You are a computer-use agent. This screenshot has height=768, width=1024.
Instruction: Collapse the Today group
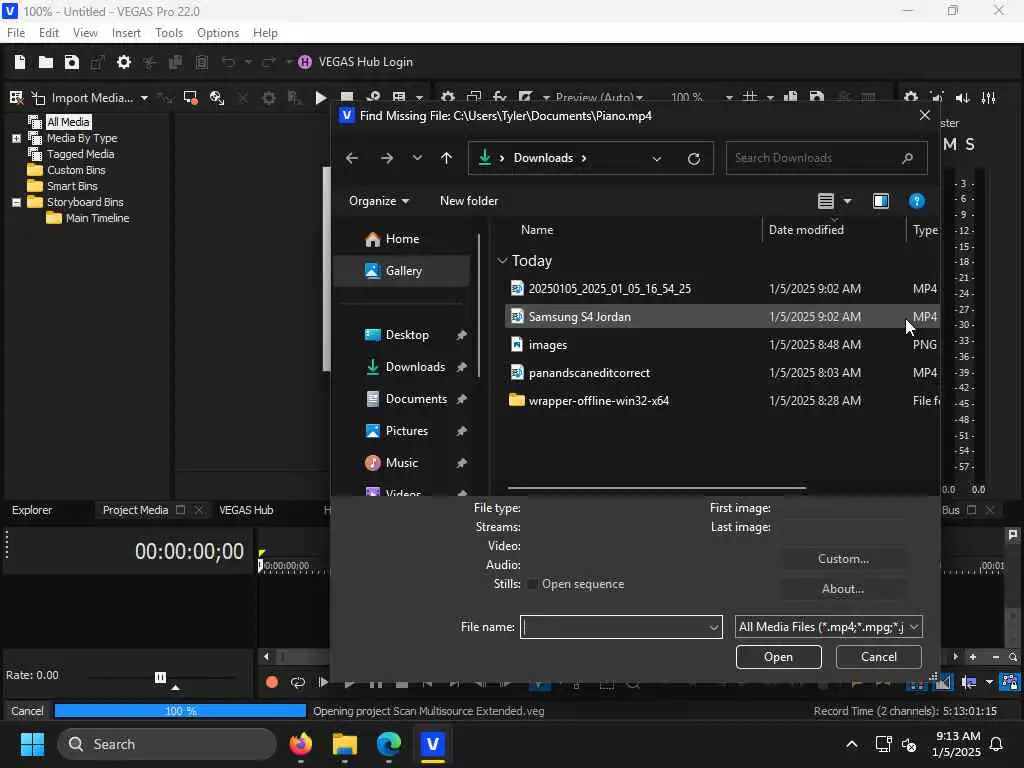coord(502,261)
